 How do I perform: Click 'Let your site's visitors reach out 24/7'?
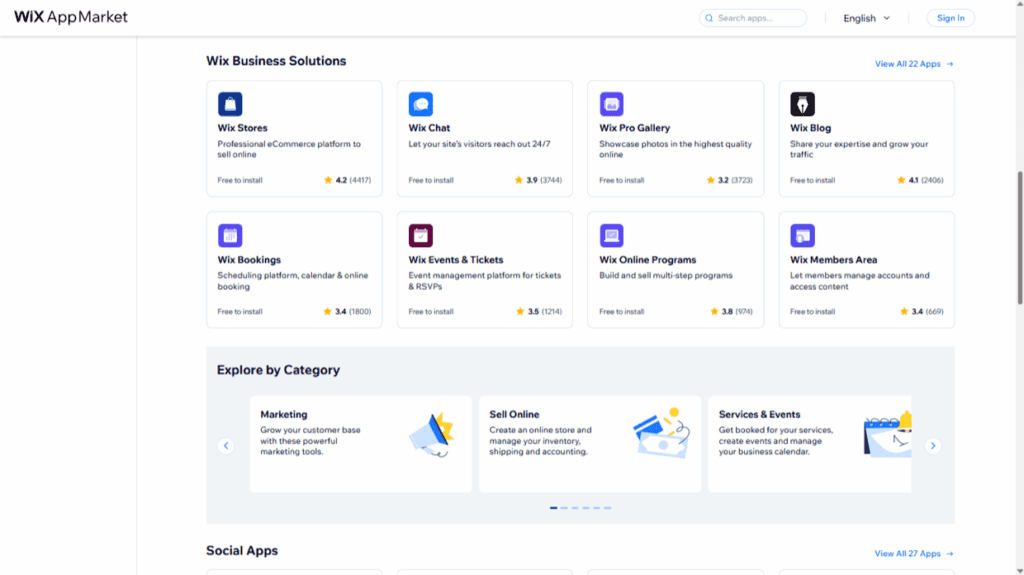(x=479, y=144)
